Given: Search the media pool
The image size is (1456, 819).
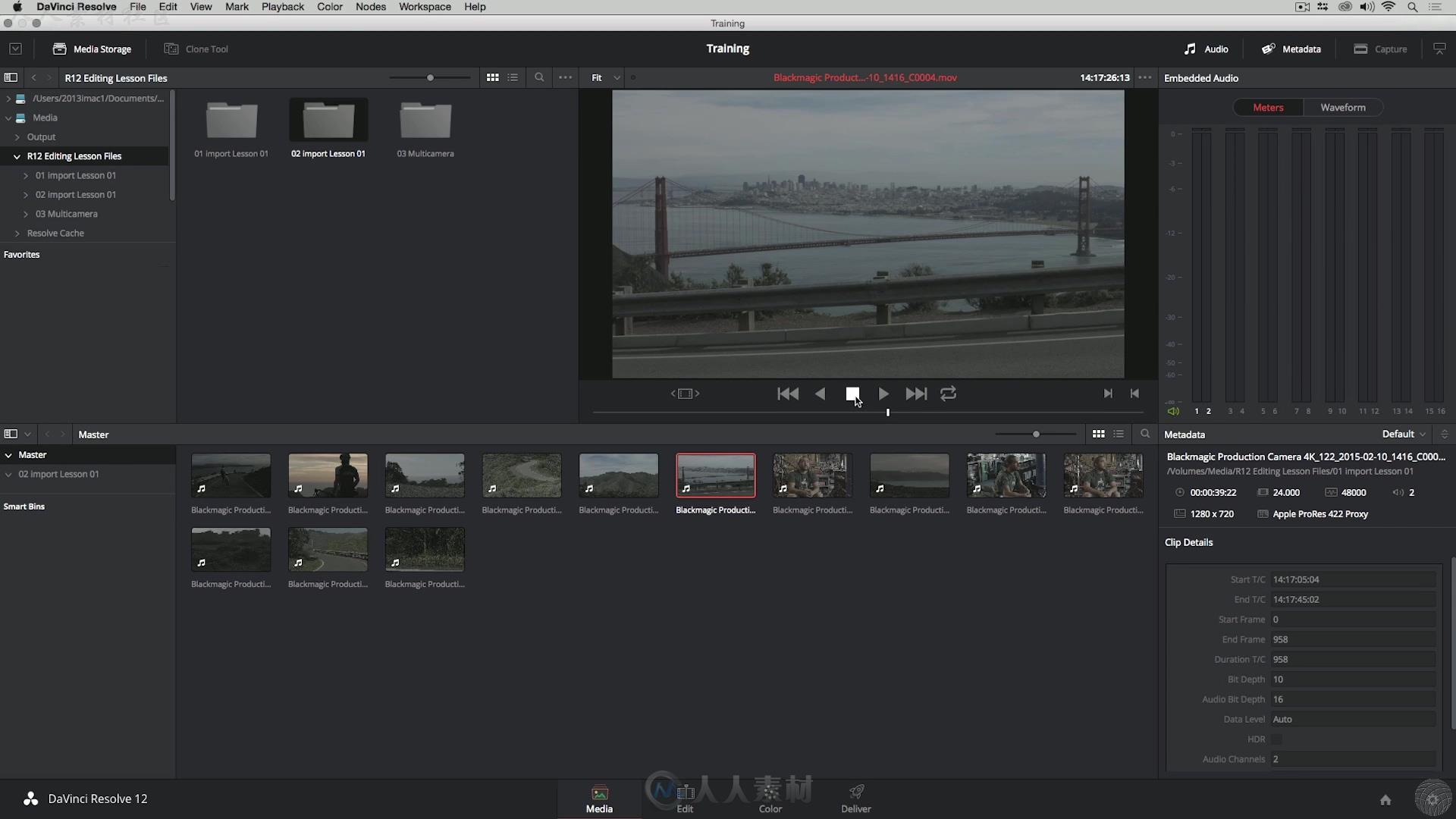Looking at the screenshot, I should point(1145,434).
